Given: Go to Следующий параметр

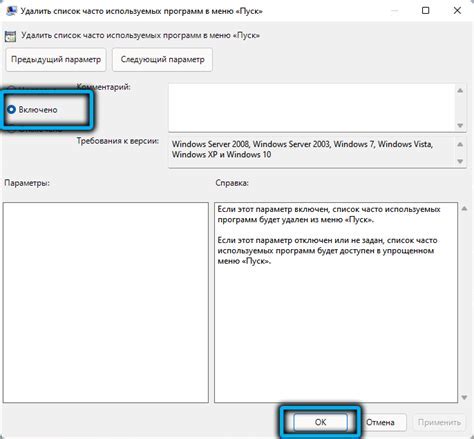Looking at the screenshot, I should (x=162, y=60).
